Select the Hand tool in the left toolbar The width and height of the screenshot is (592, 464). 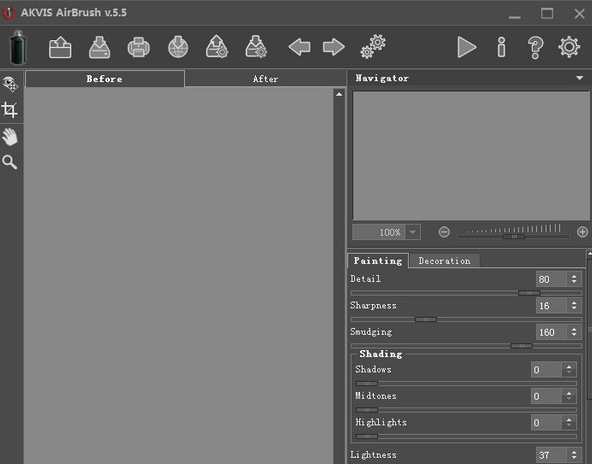(10, 137)
